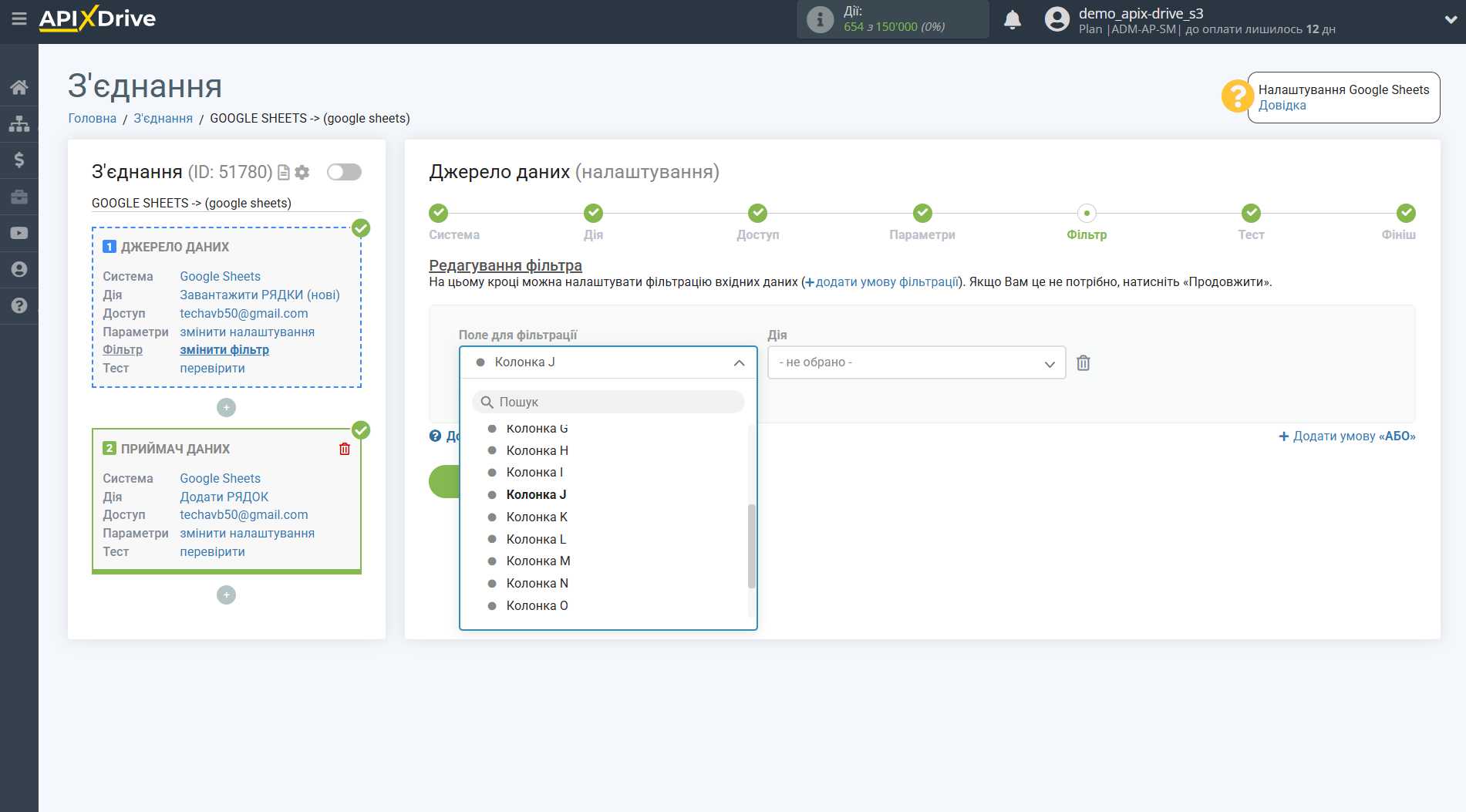
Task: Click the user avatar icon
Action: pyautogui.click(x=1057, y=19)
